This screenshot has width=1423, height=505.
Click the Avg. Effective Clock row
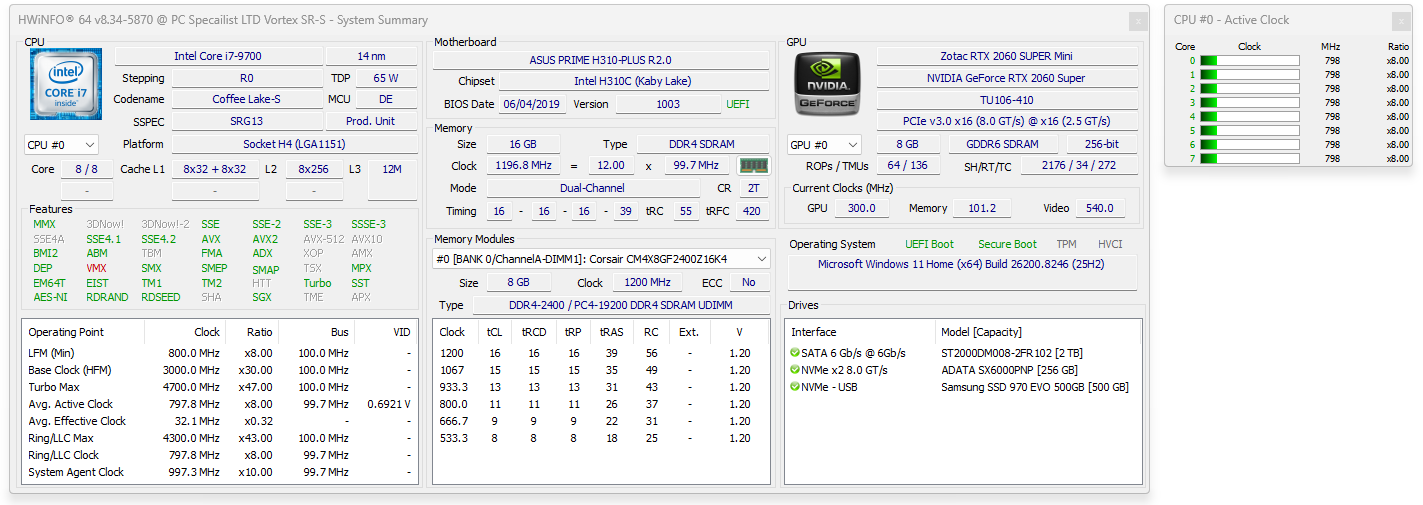point(220,421)
